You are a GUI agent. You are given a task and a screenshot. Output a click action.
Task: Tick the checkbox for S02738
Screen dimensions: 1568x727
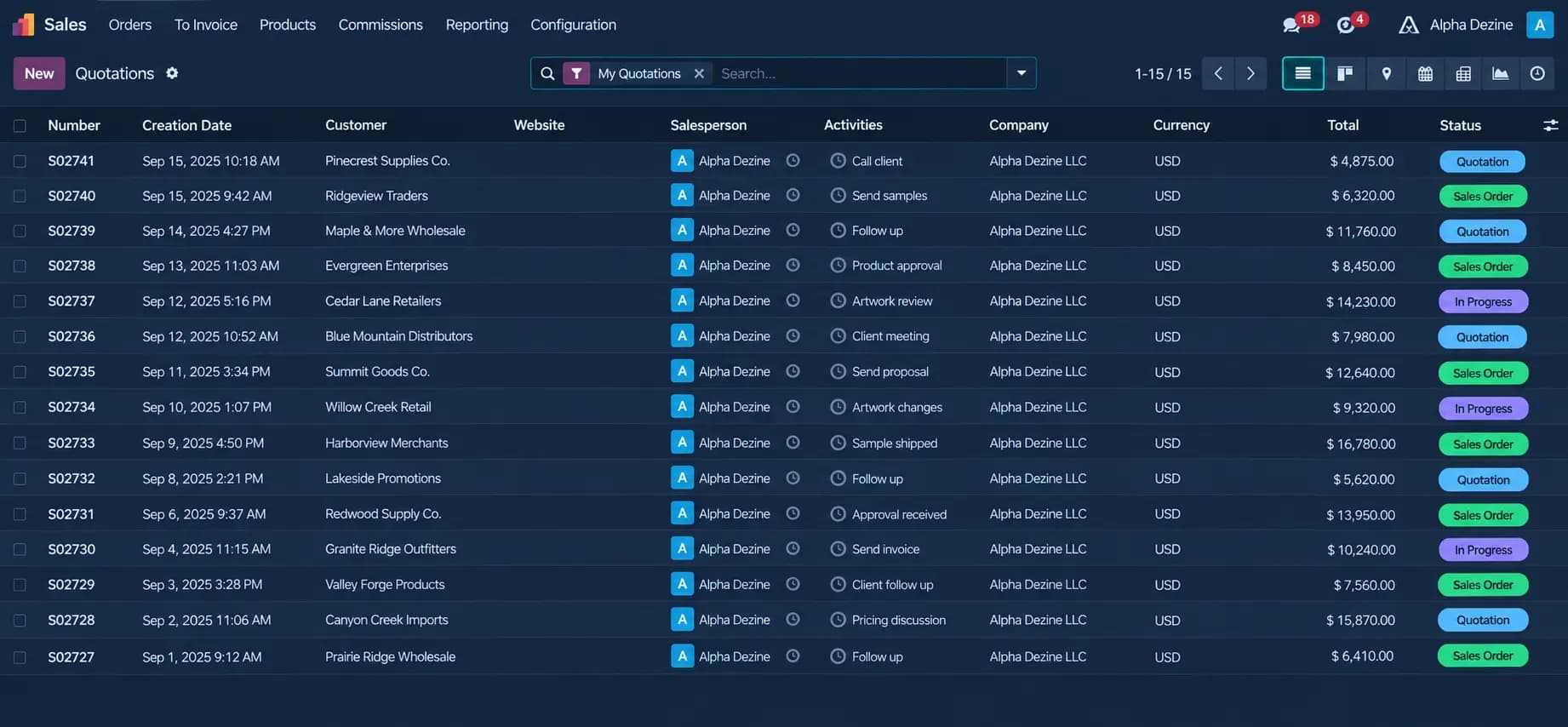coord(20,266)
